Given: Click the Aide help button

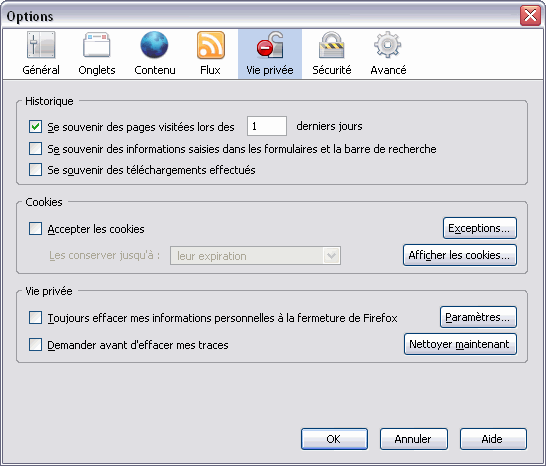Looking at the screenshot, I should pyautogui.click(x=493, y=439).
